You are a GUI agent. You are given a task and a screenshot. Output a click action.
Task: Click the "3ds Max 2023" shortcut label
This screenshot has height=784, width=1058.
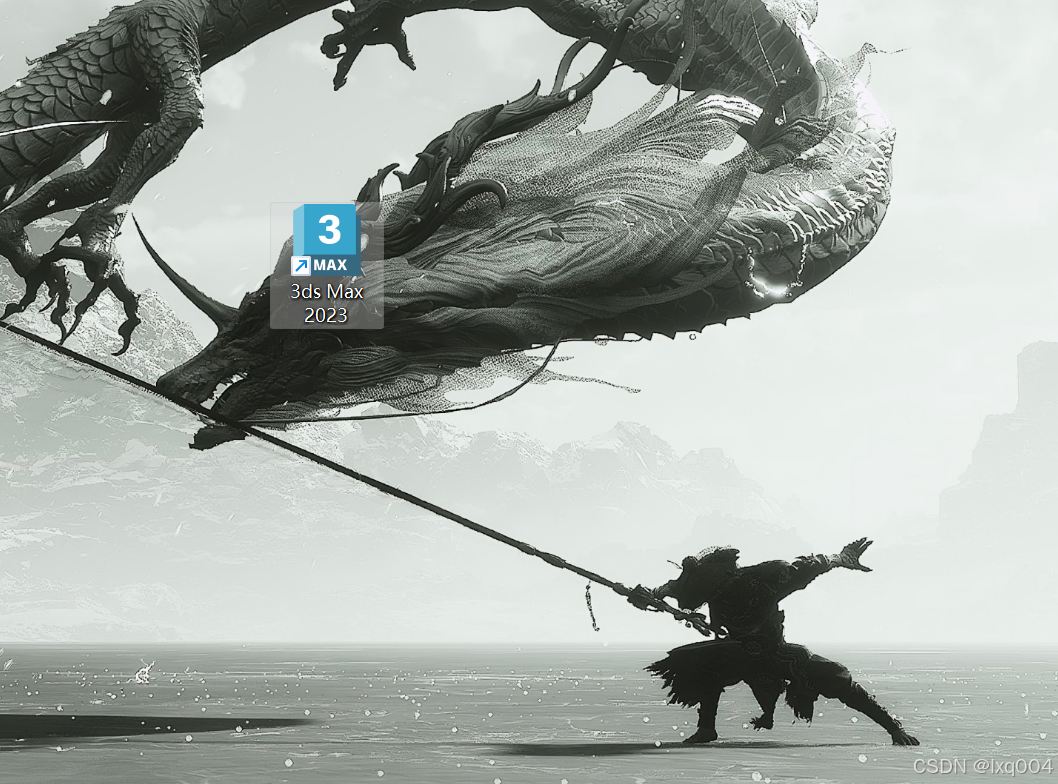[327, 304]
